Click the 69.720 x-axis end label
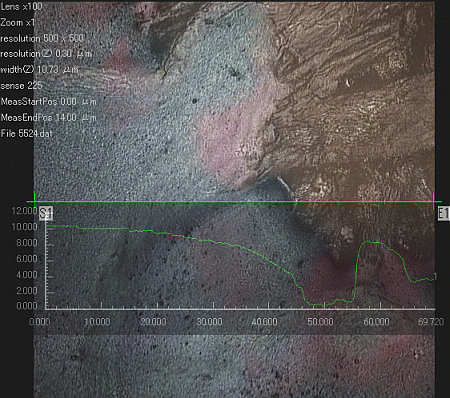450x398 pixels. tap(431, 322)
